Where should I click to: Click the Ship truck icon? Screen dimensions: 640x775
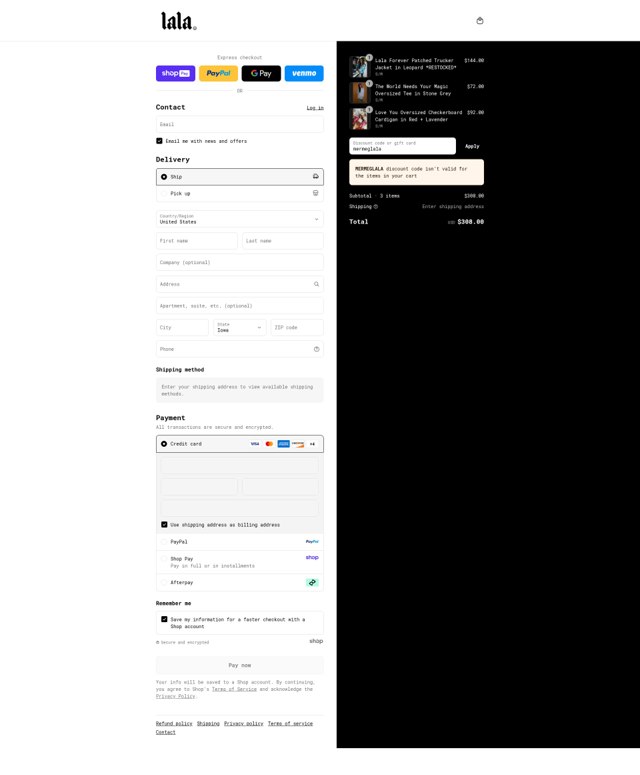tap(315, 176)
